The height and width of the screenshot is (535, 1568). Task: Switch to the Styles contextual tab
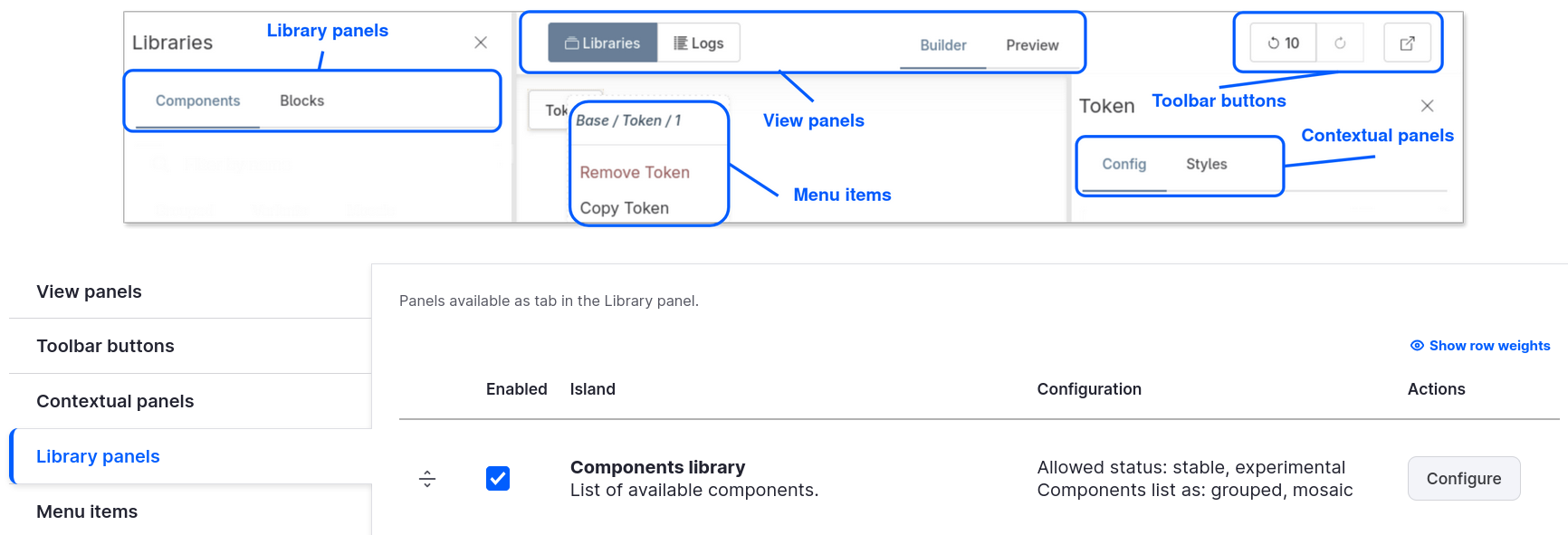(1206, 164)
